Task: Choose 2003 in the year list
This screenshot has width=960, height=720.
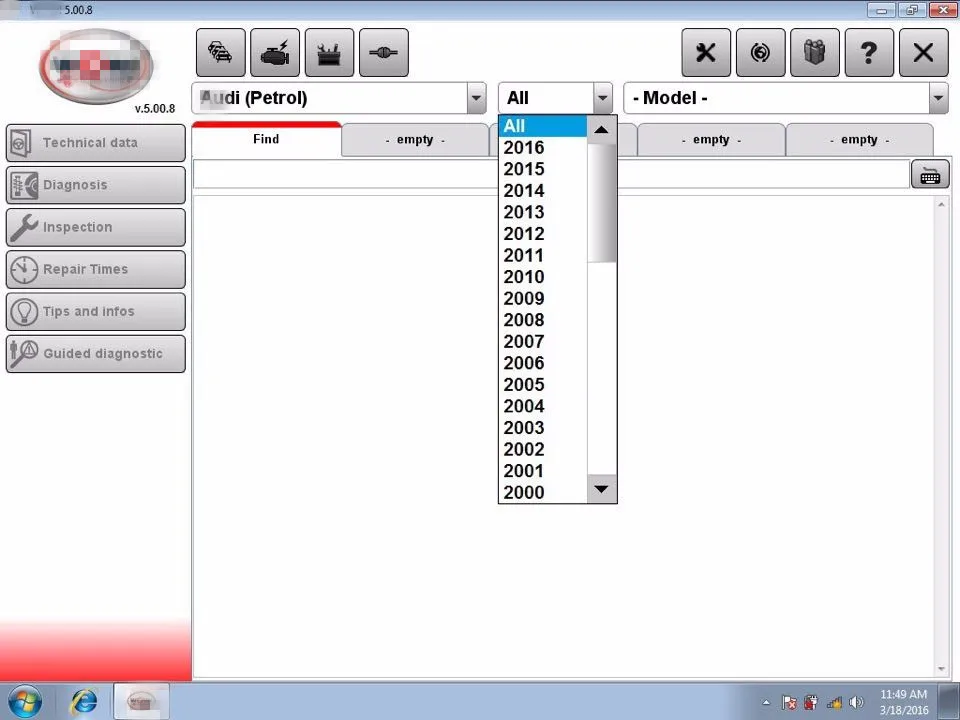Action: click(523, 428)
